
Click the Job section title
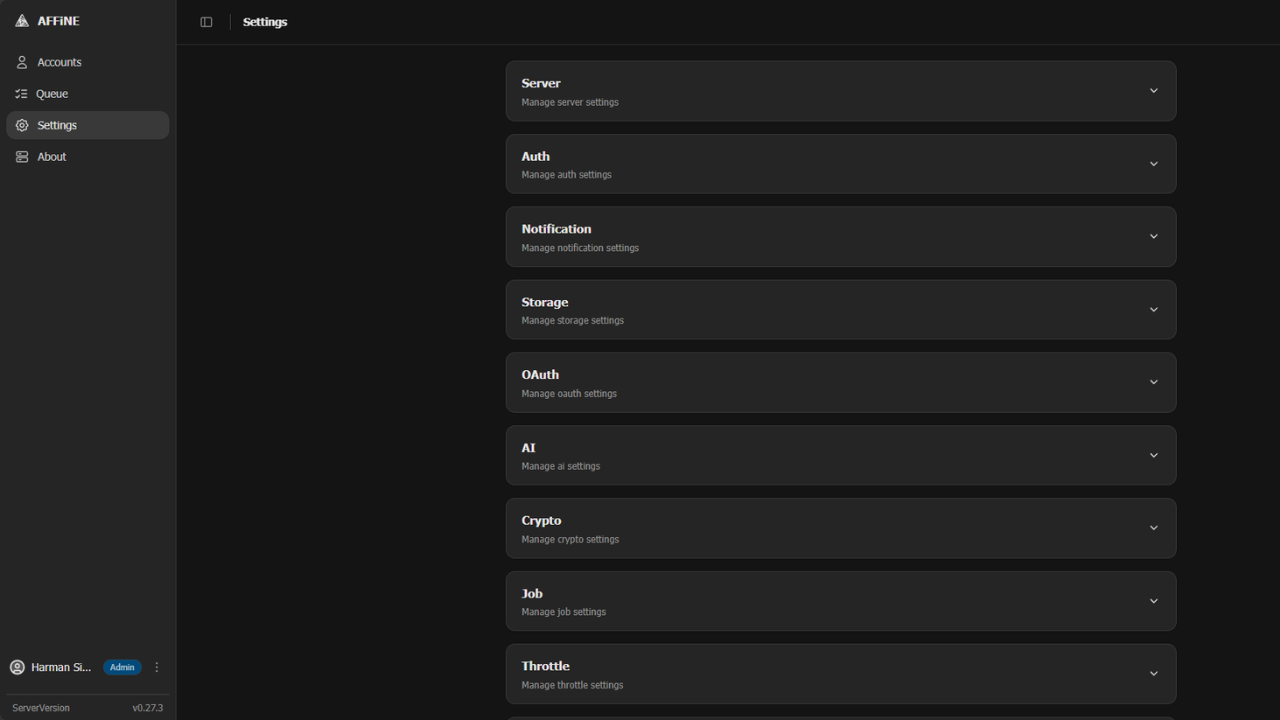(x=532, y=594)
